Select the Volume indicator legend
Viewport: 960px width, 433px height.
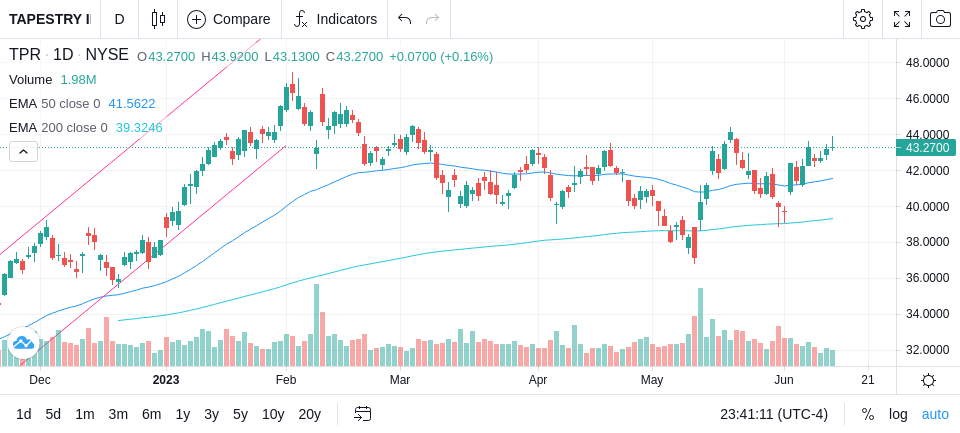point(31,80)
